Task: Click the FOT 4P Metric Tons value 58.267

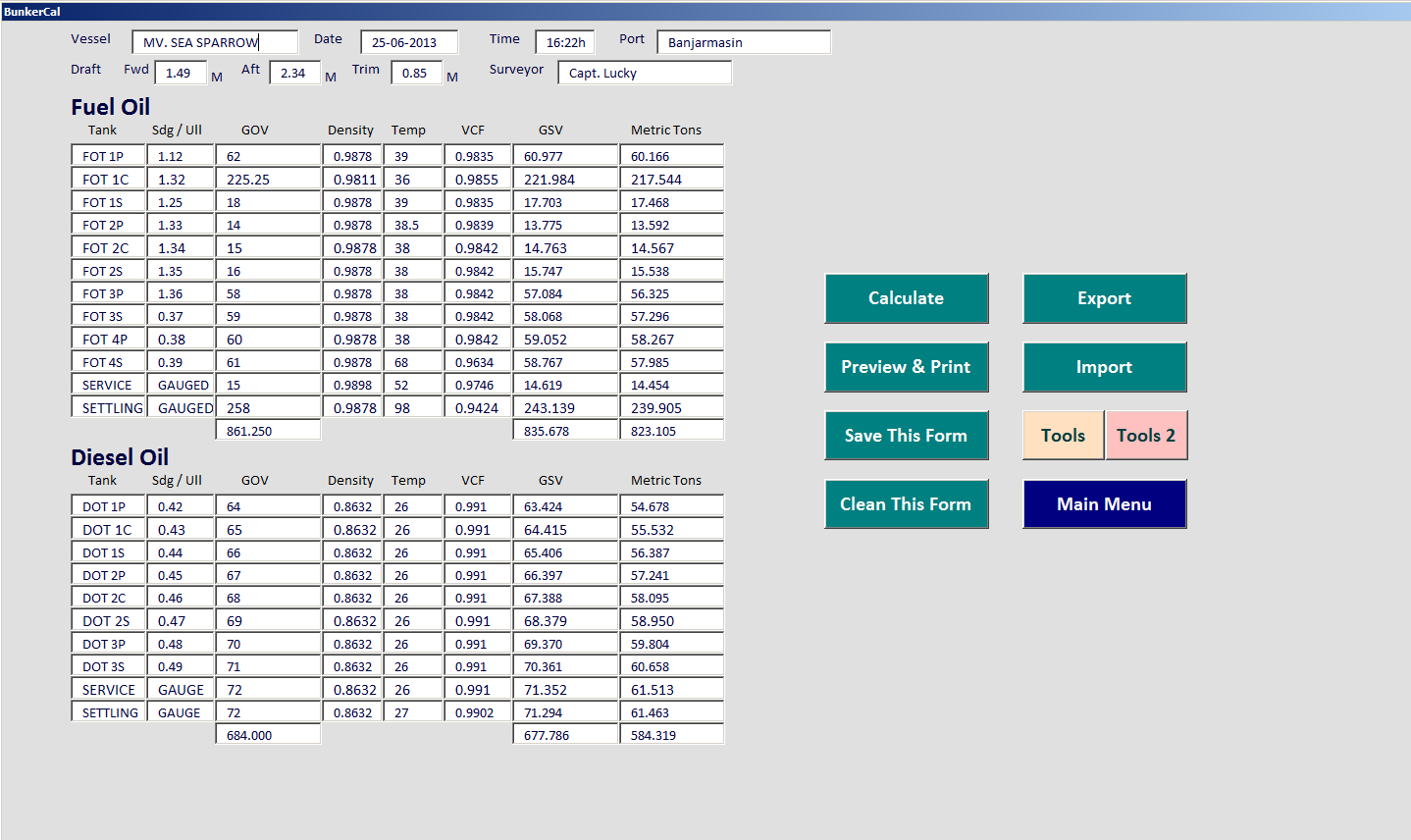Action: (672, 340)
